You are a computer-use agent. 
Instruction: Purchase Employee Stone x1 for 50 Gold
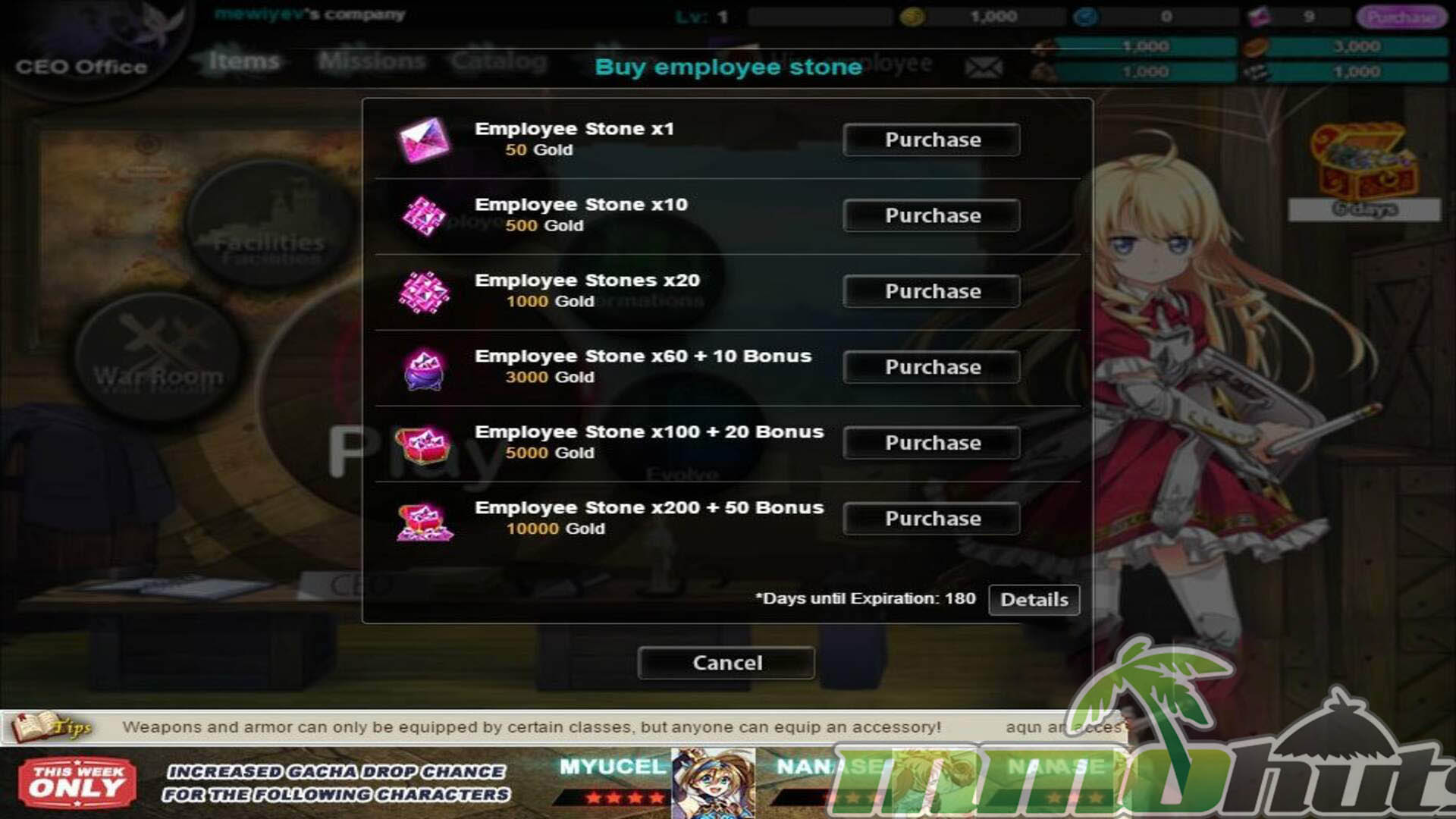931,140
